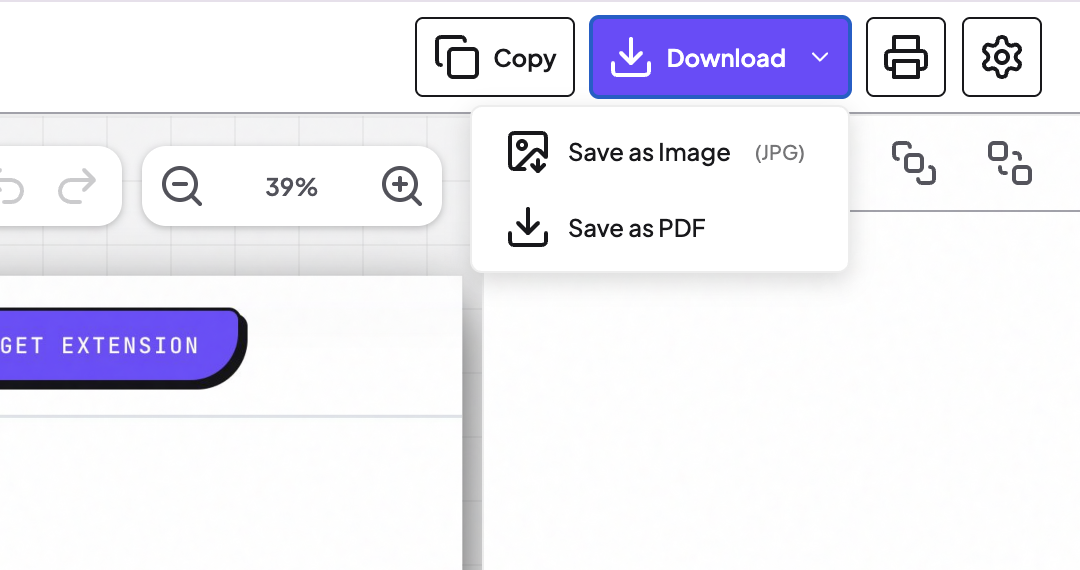
Task: Click the image download icon beside Save as Image
Action: click(528, 151)
